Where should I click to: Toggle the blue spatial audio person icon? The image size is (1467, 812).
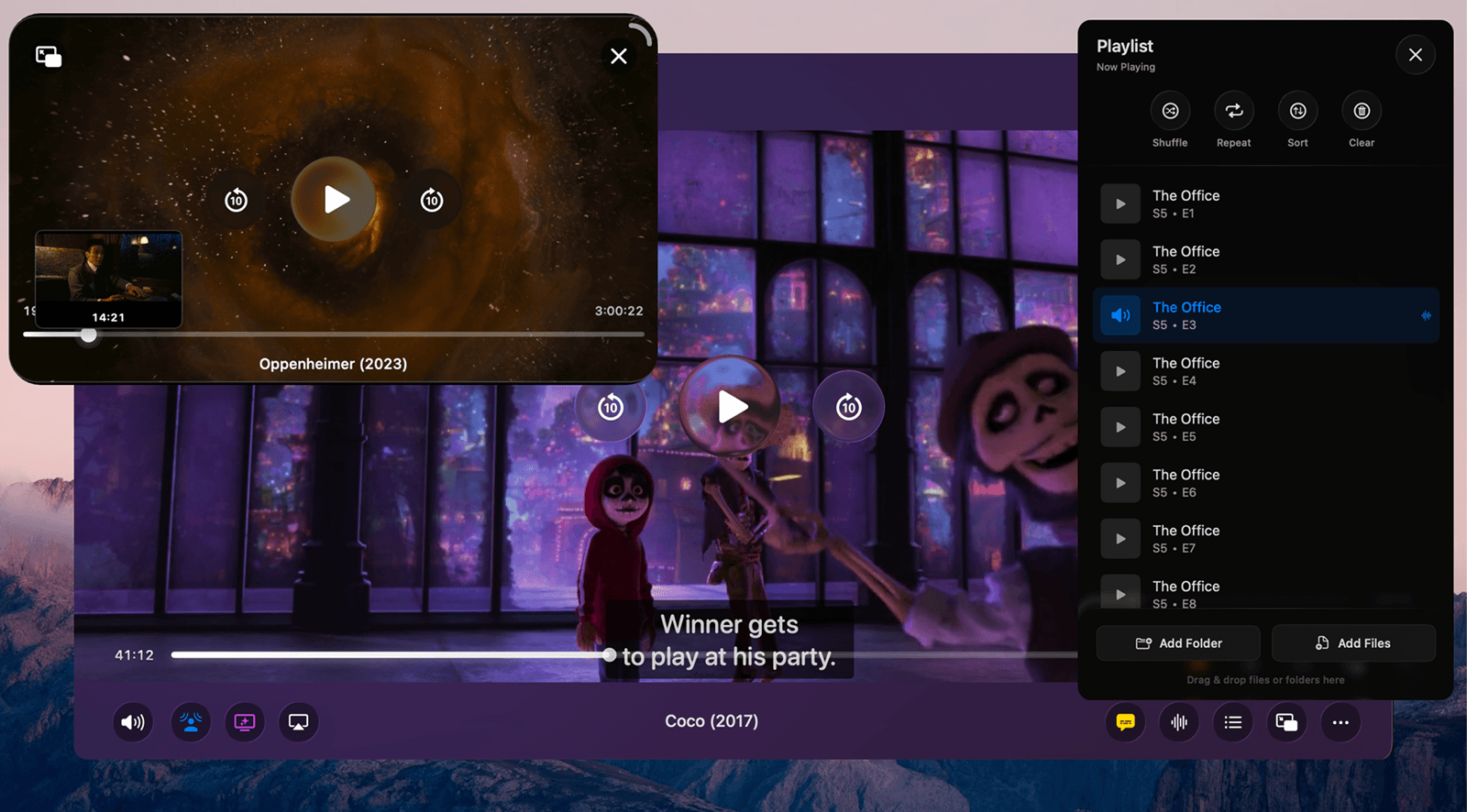191,722
